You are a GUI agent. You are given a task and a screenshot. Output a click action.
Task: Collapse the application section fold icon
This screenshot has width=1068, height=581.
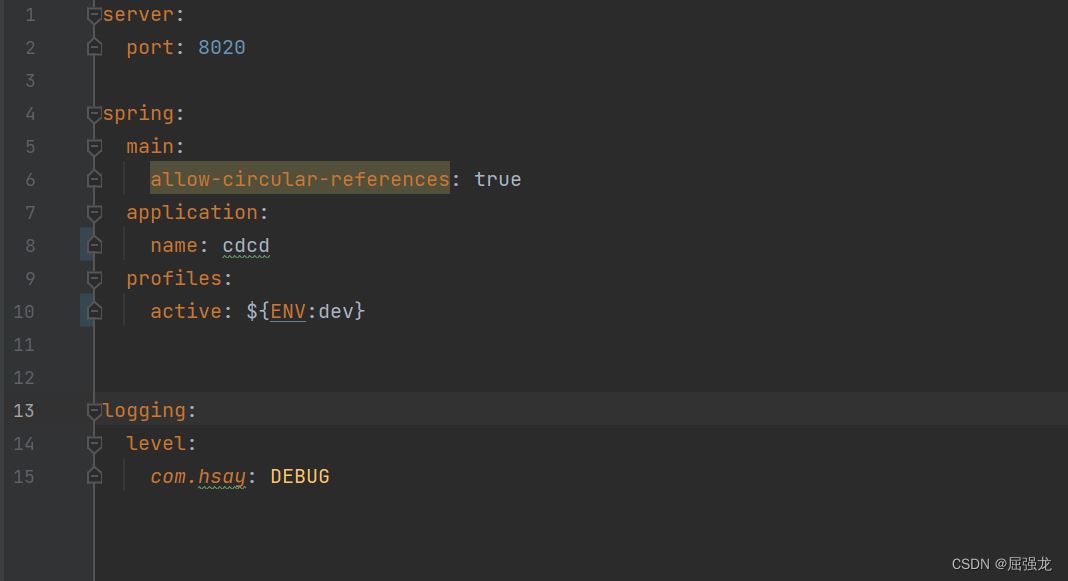click(95, 213)
